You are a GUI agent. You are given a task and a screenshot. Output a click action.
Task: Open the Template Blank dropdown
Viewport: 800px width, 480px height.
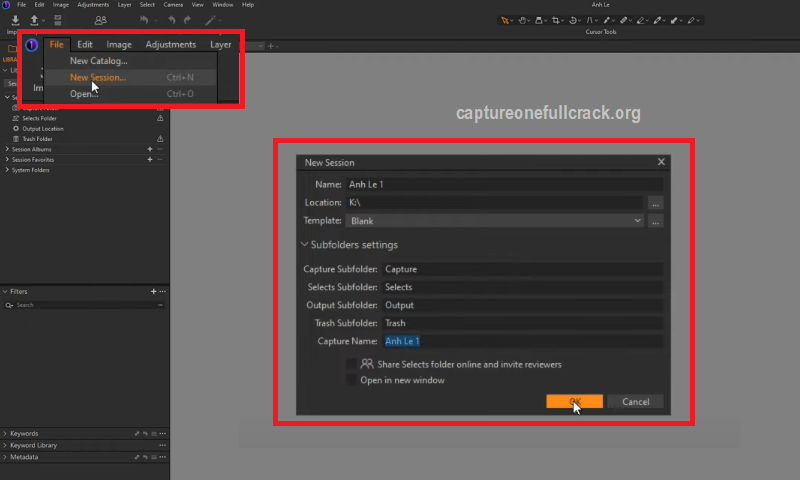tap(494, 221)
